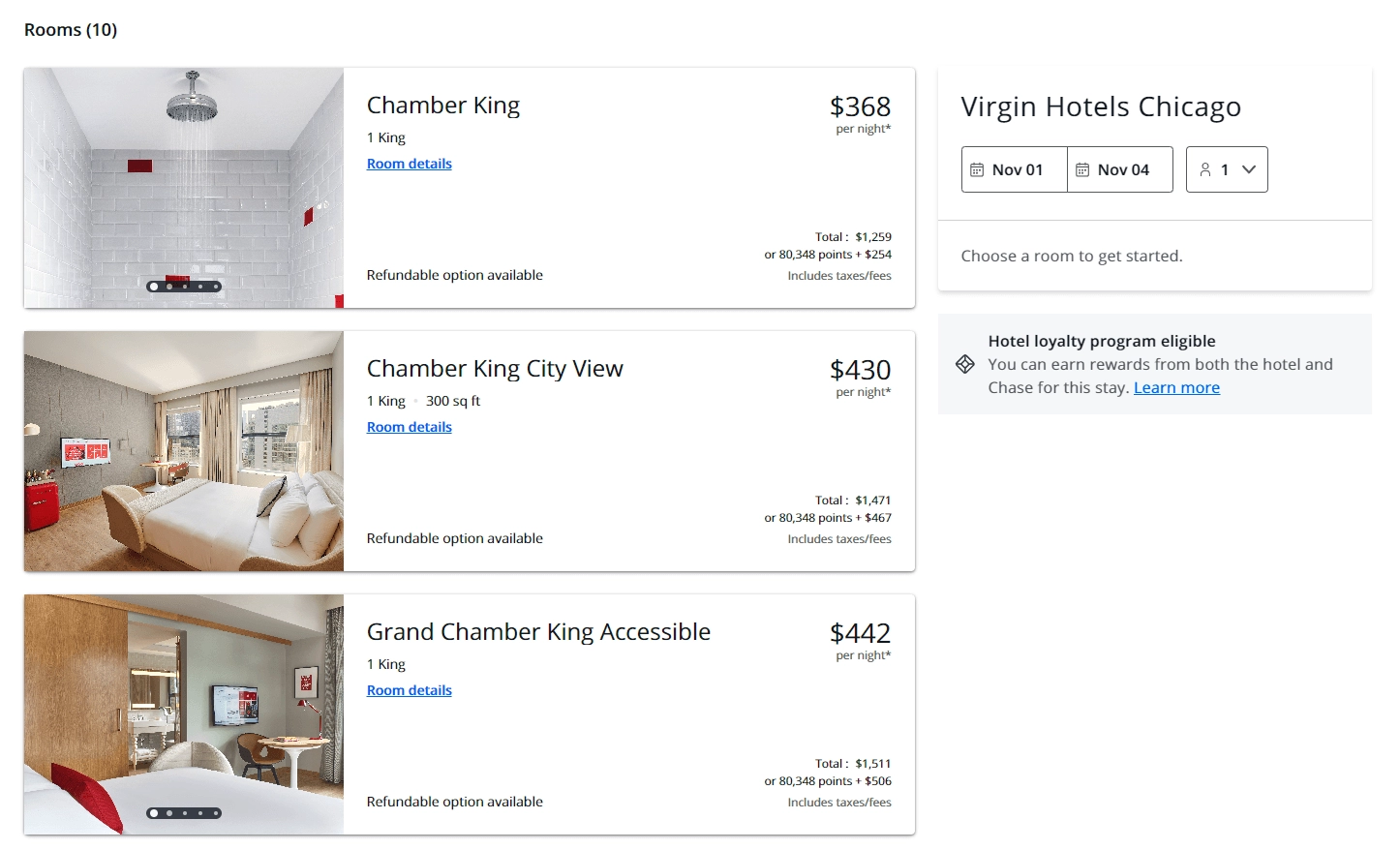Click the Nov 04 check-out calendar icon
This screenshot has width=1400, height=850.
click(1085, 169)
